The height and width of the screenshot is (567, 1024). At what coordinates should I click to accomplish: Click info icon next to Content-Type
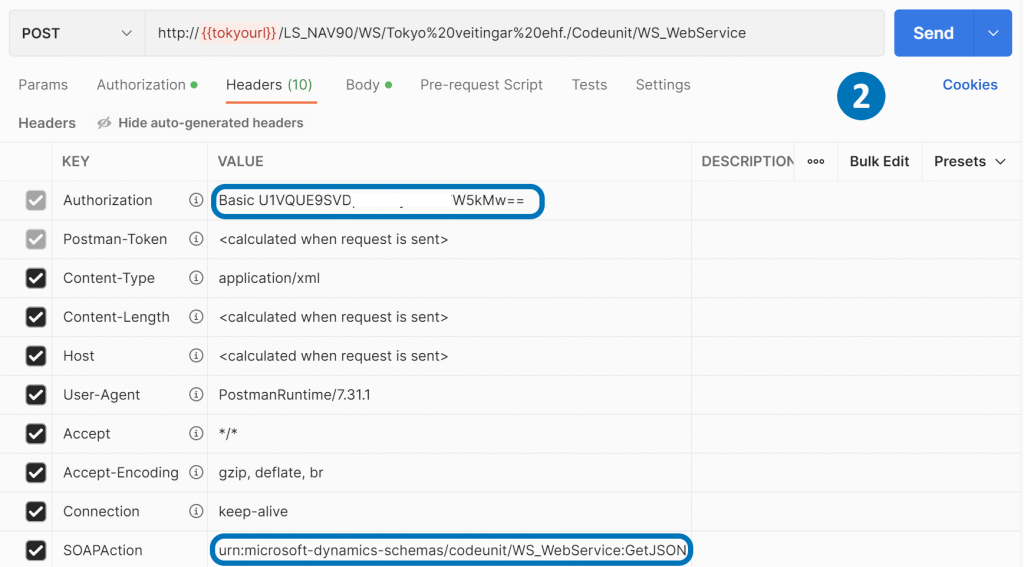196,279
